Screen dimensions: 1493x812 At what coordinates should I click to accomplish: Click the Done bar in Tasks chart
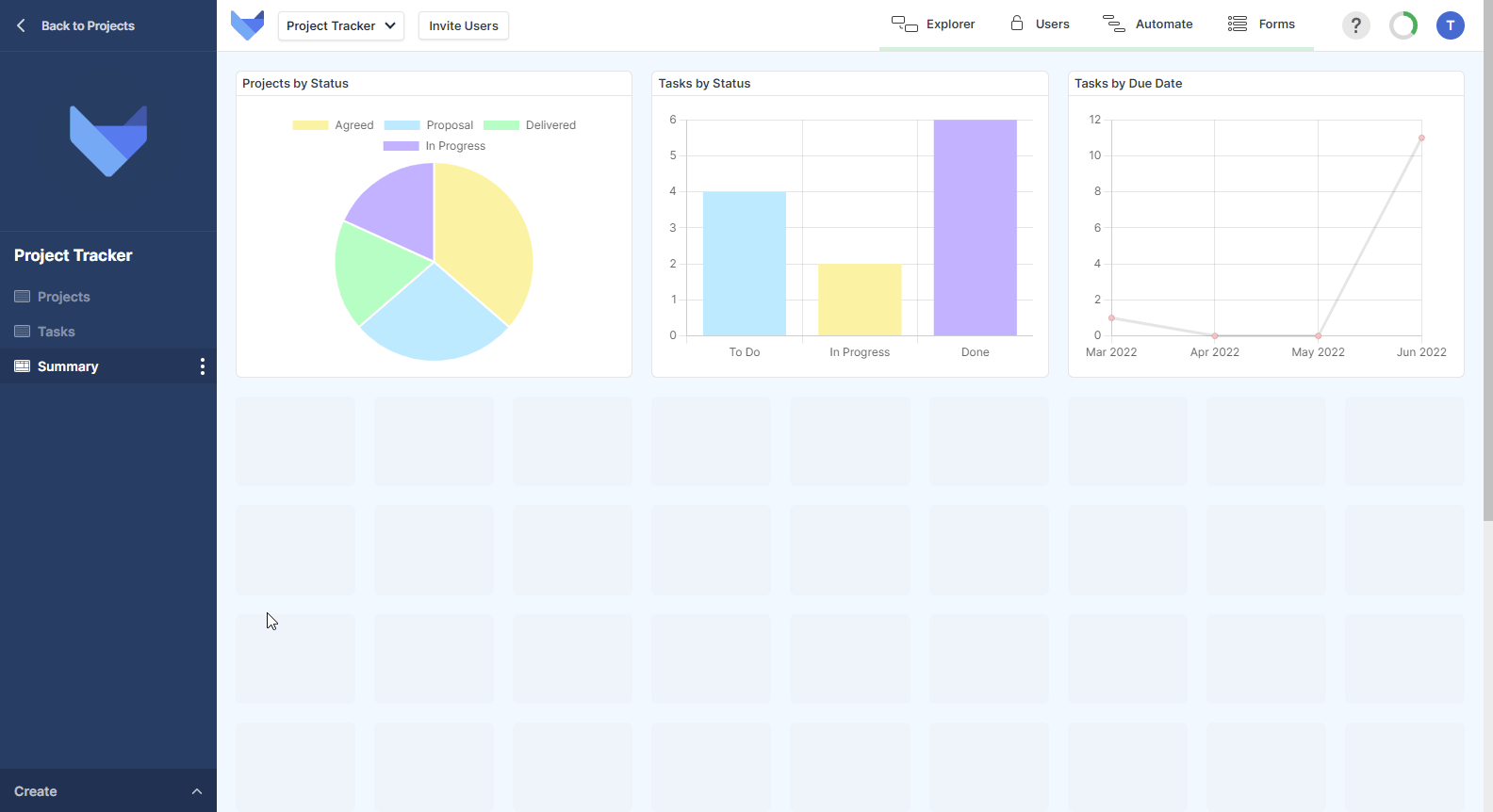(975, 227)
